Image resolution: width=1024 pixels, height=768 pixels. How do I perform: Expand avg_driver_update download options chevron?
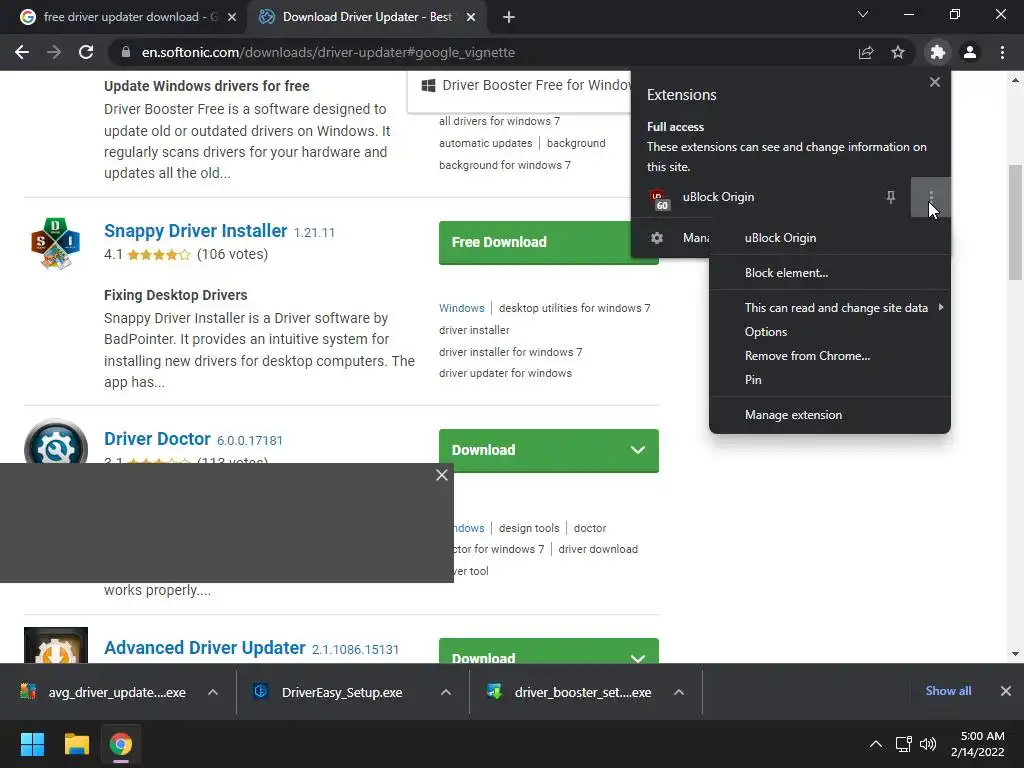(x=212, y=692)
